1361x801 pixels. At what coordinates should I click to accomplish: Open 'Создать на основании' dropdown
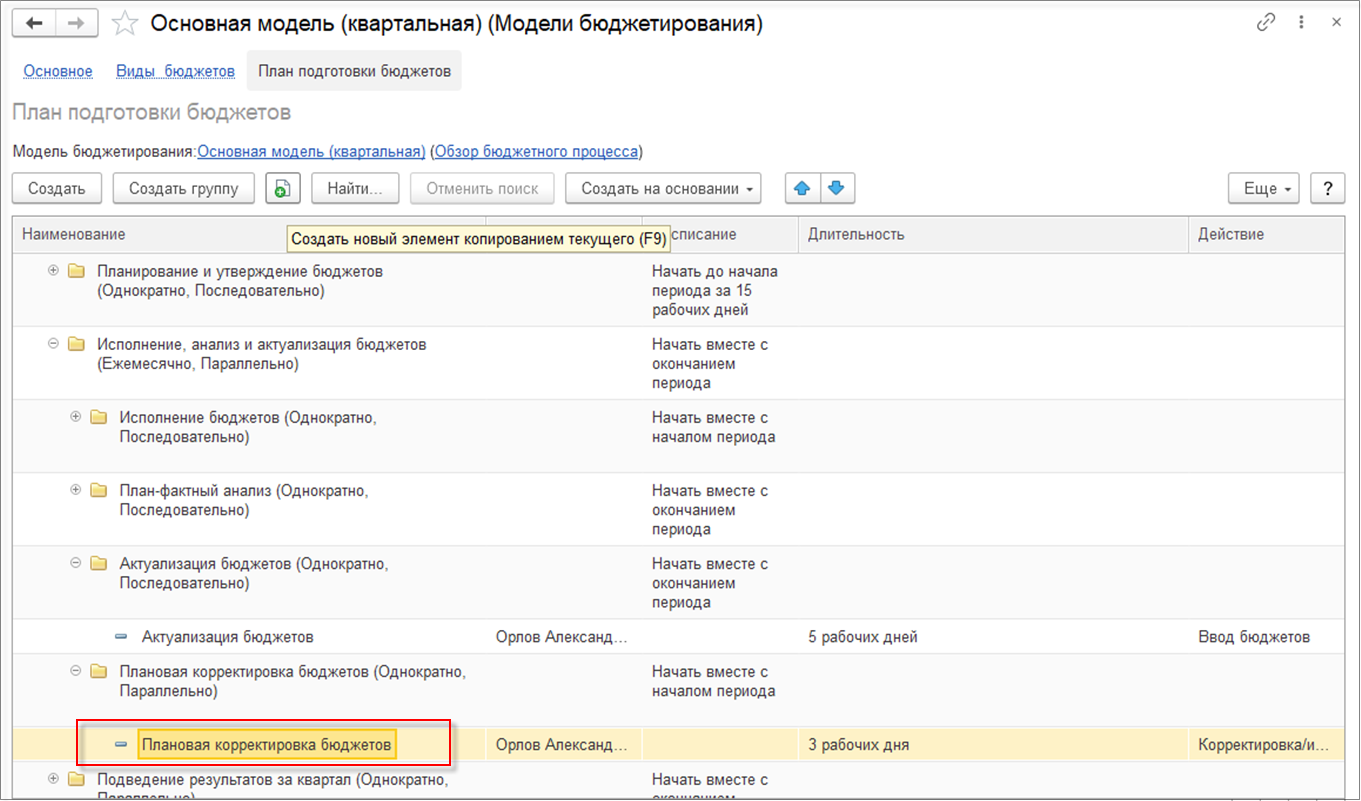coord(663,188)
